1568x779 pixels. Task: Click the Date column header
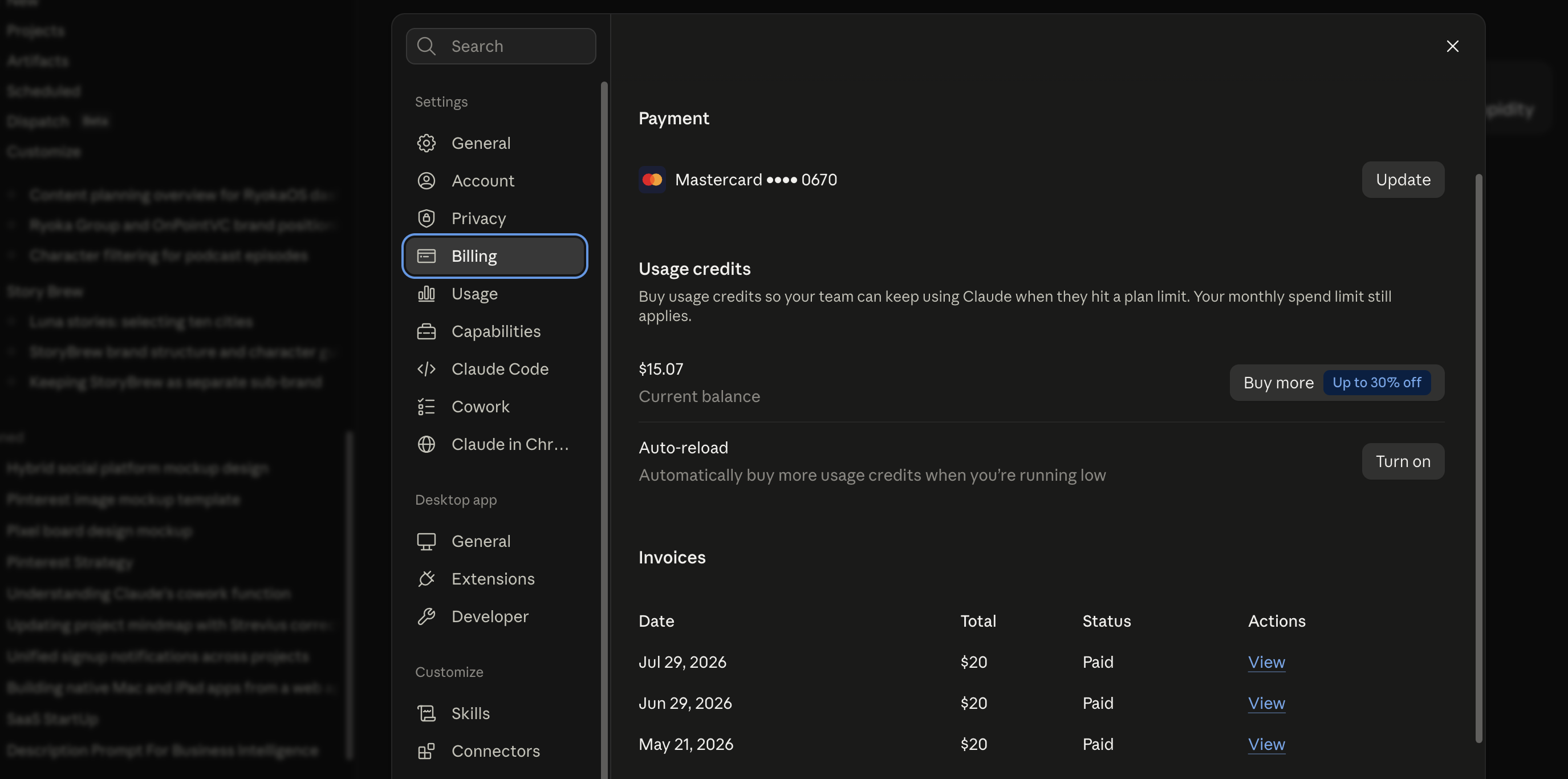point(656,621)
